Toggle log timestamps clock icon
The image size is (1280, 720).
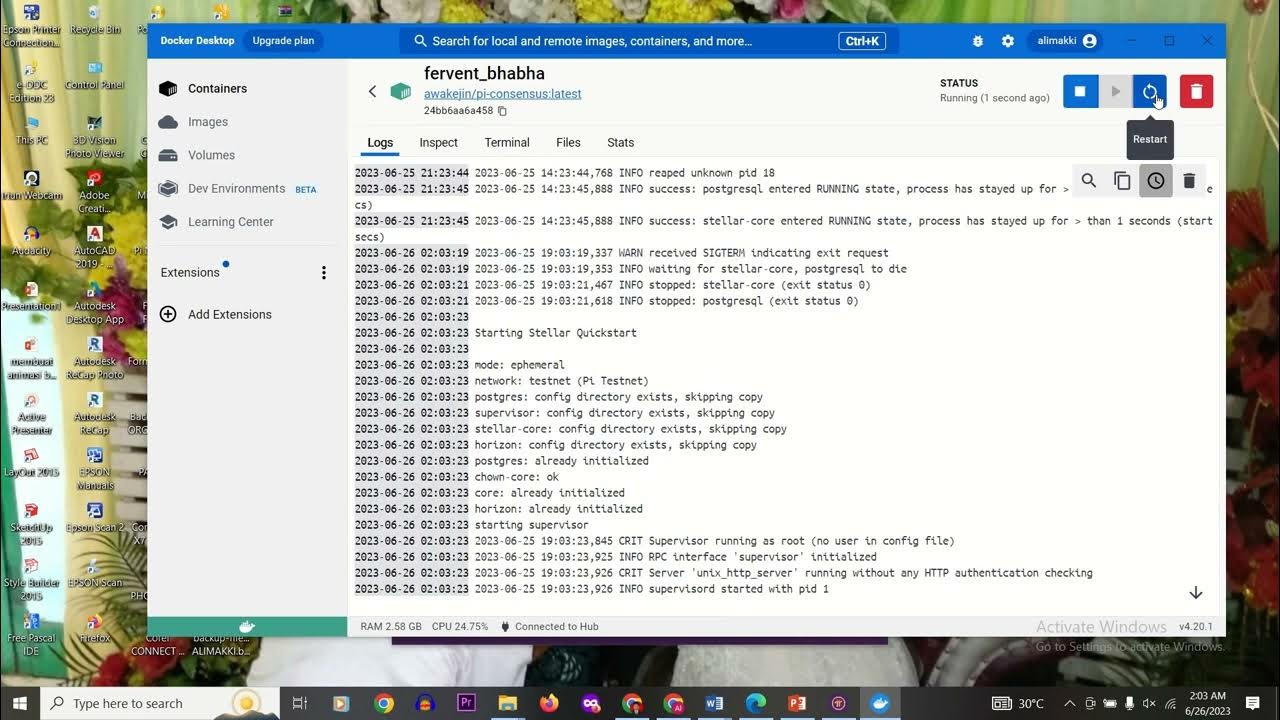coord(1155,181)
